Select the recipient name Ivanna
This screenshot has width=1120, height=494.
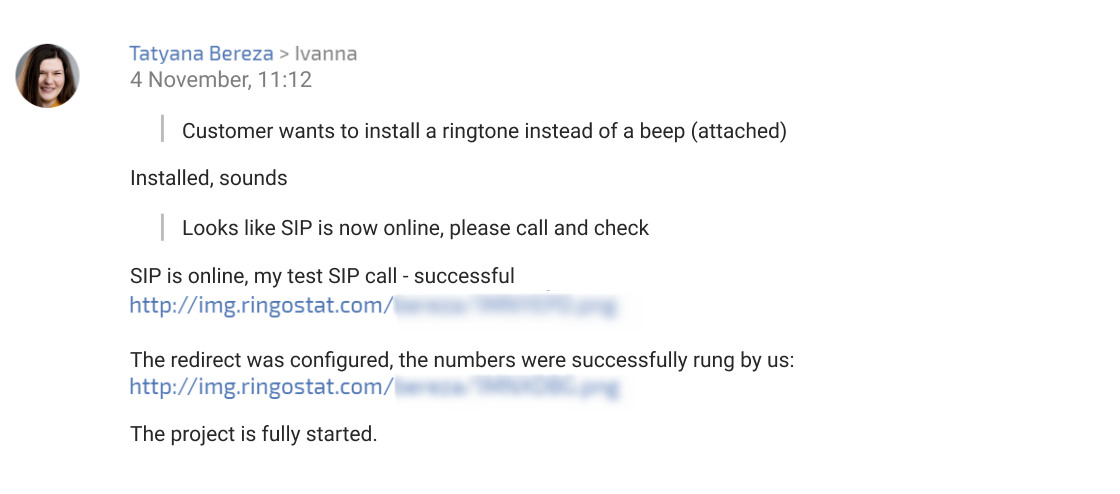(326, 54)
